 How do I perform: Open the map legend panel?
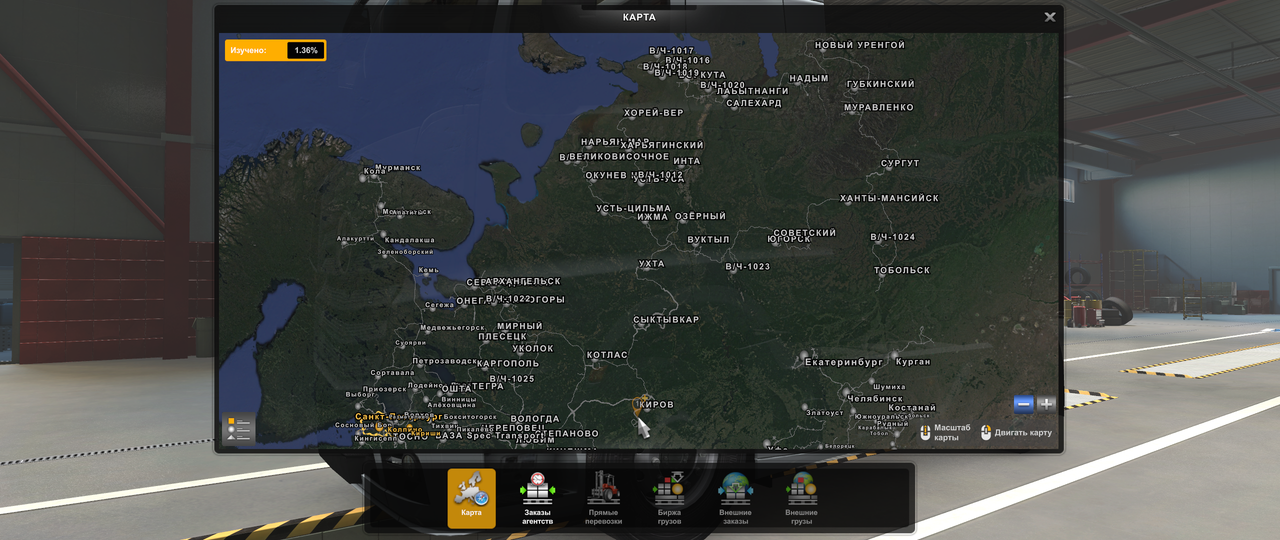(239, 429)
